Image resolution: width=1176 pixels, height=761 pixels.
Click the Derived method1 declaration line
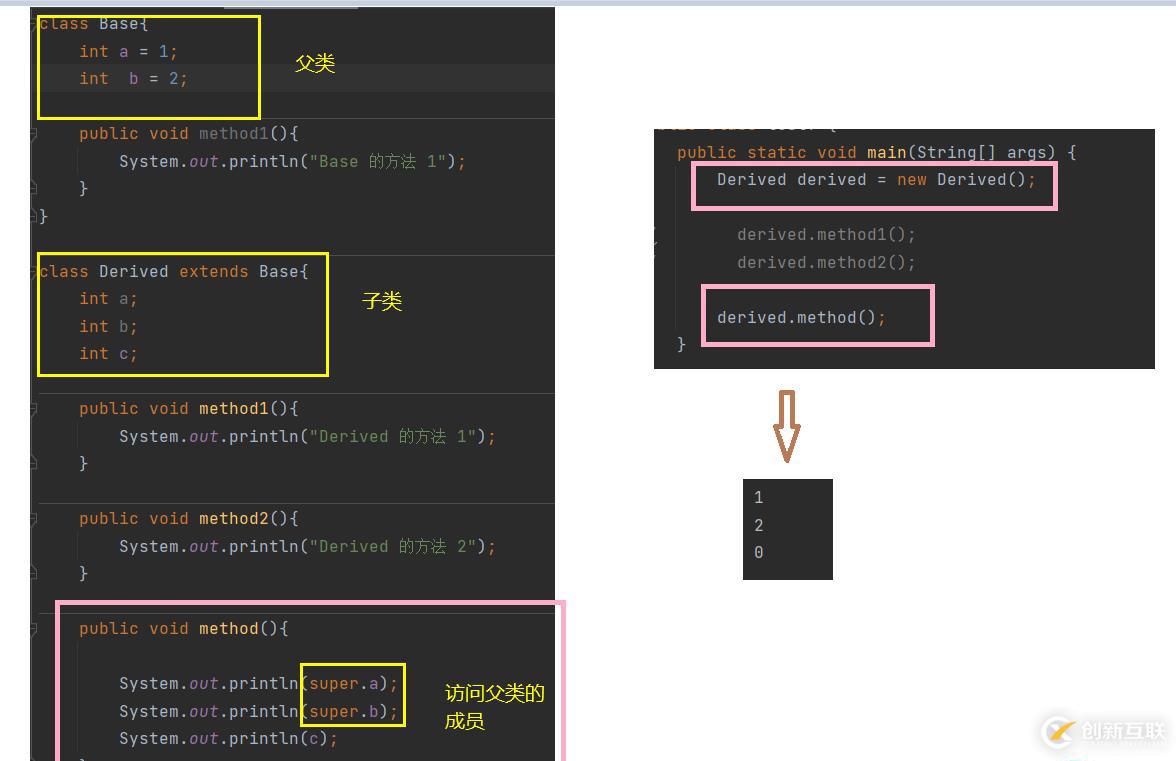coord(189,409)
